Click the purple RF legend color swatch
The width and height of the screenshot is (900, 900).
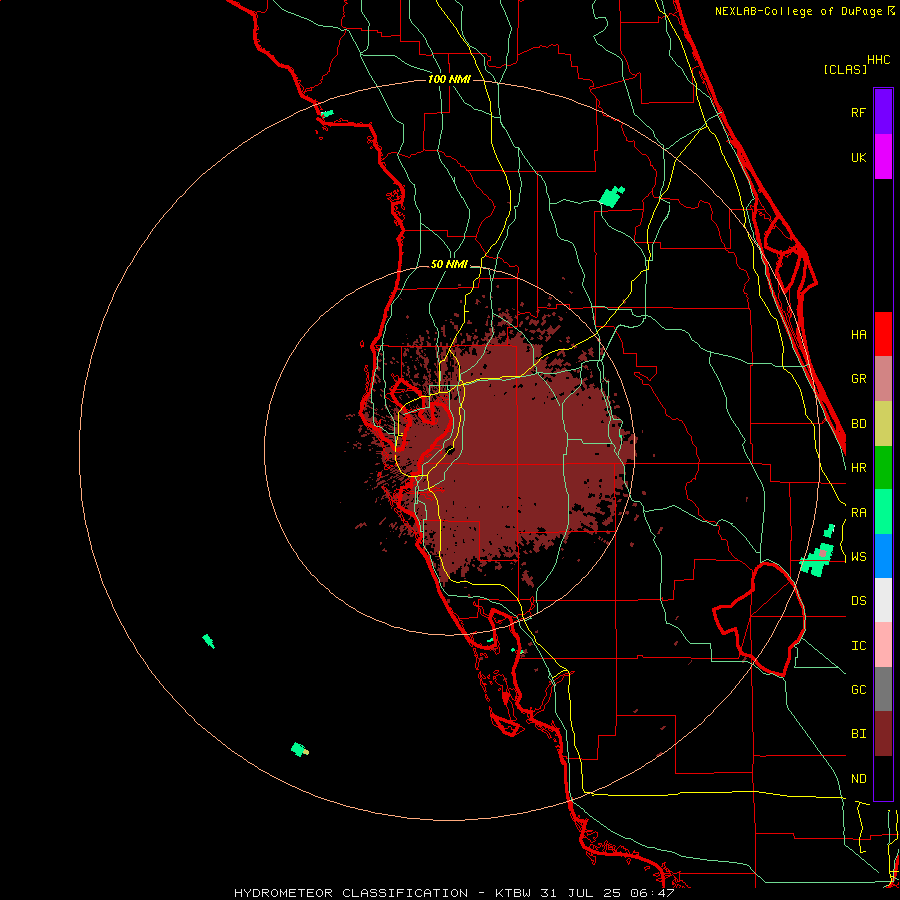coord(883,112)
